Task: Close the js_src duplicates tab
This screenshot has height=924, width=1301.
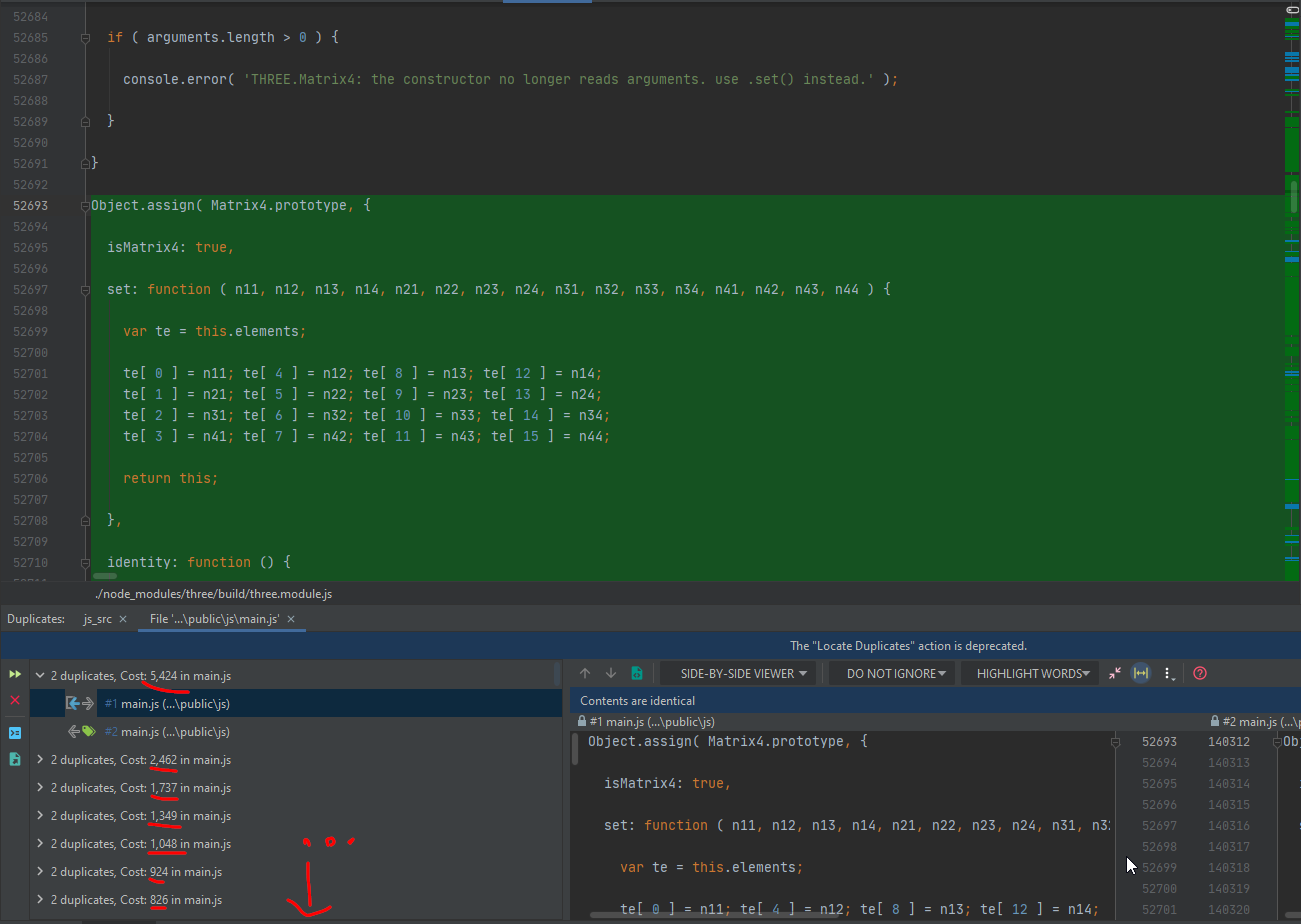Action: point(123,620)
